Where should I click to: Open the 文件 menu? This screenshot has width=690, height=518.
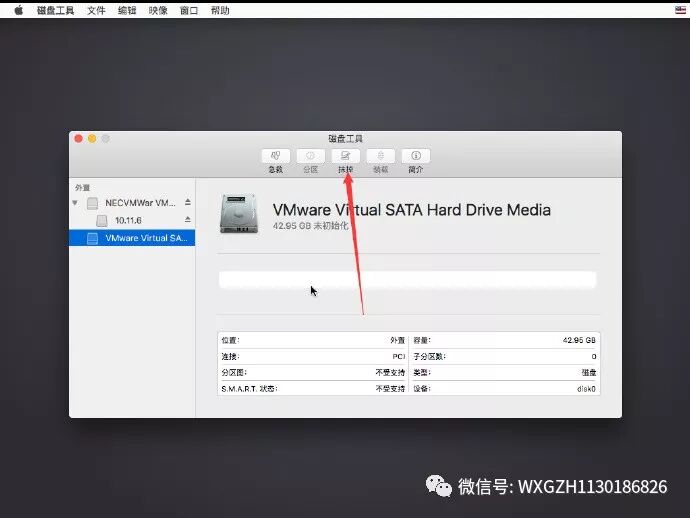point(96,10)
